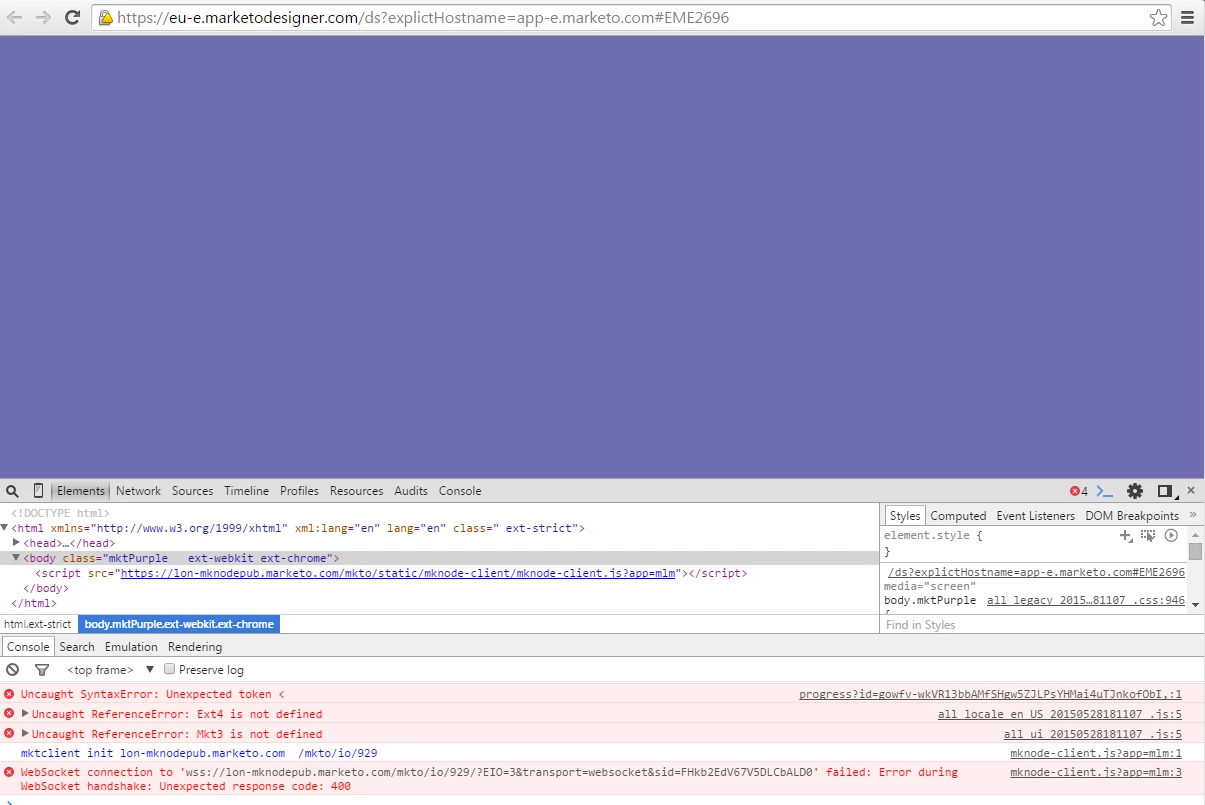Open the Rendering drawer tab

click(x=195, y=647)
